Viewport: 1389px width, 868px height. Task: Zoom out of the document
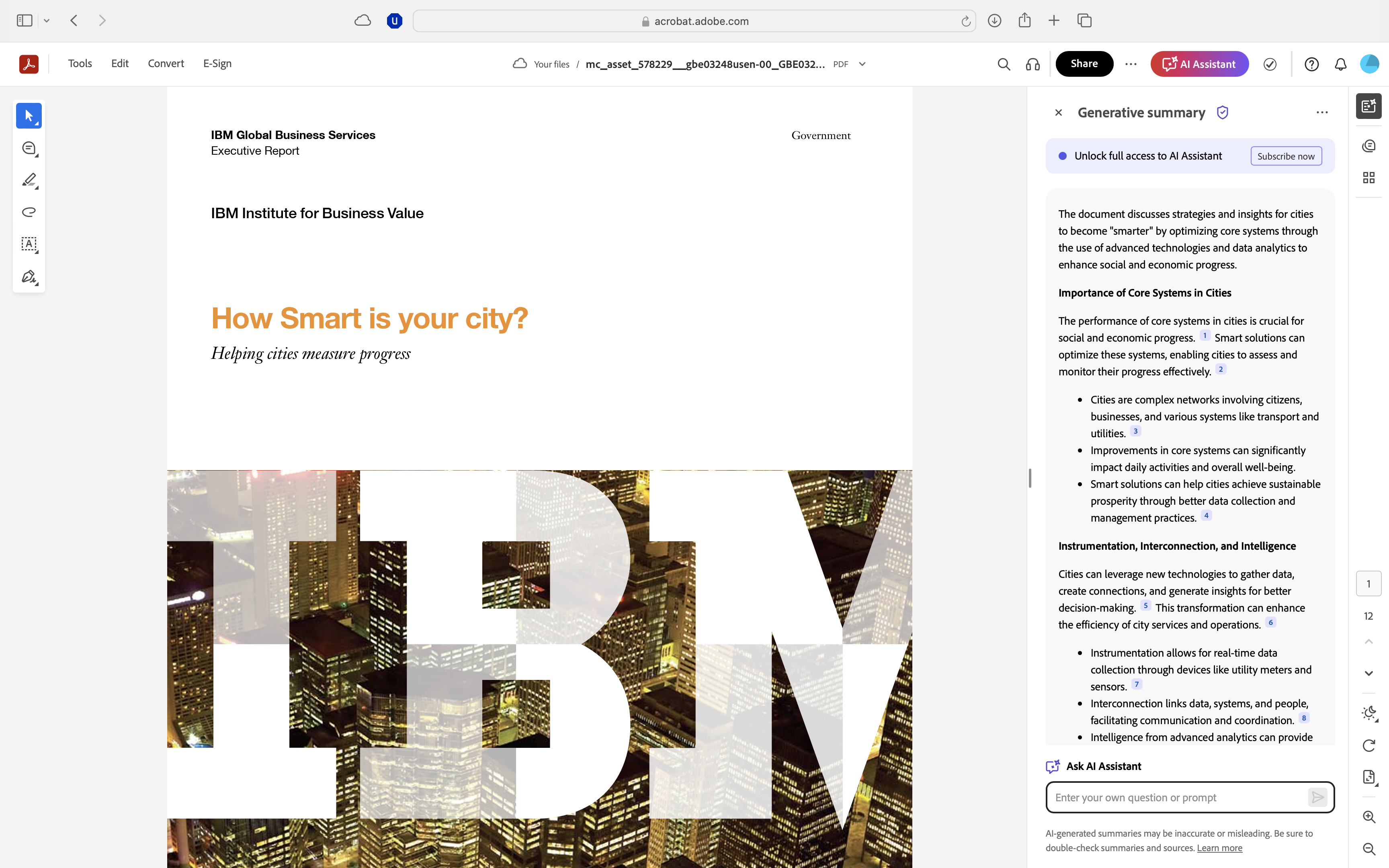coord(1369,849)
